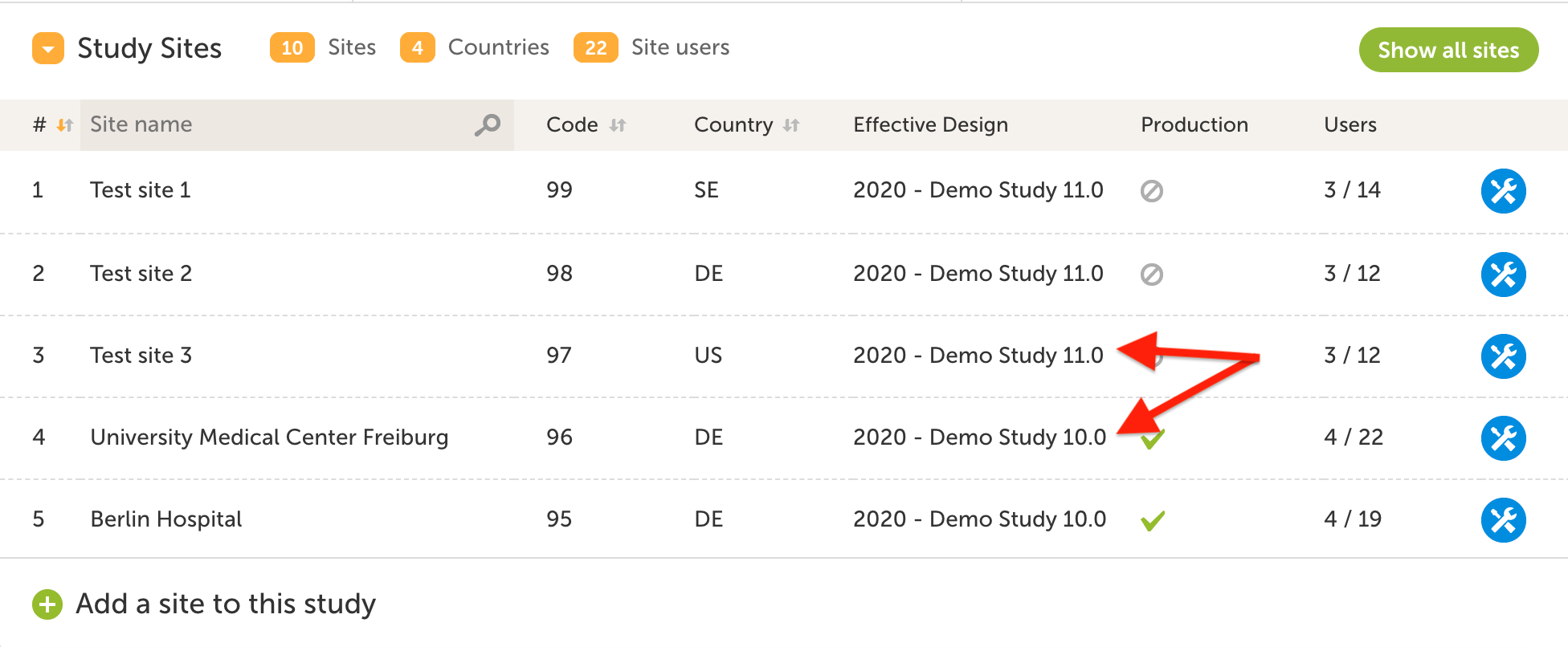Sort the table by Code column

(x=617, y=125)
